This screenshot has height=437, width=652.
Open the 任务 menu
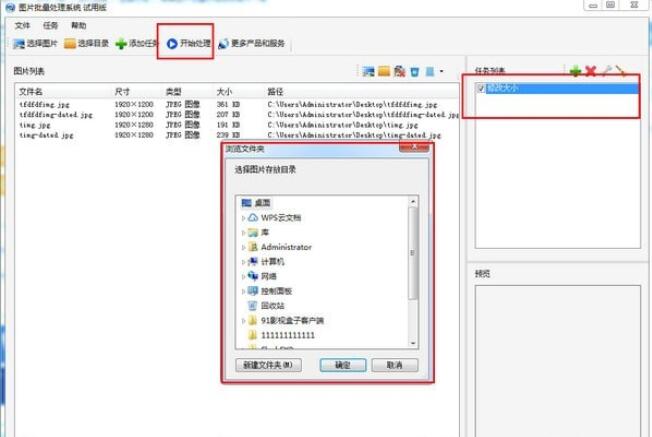click(50, 26)
